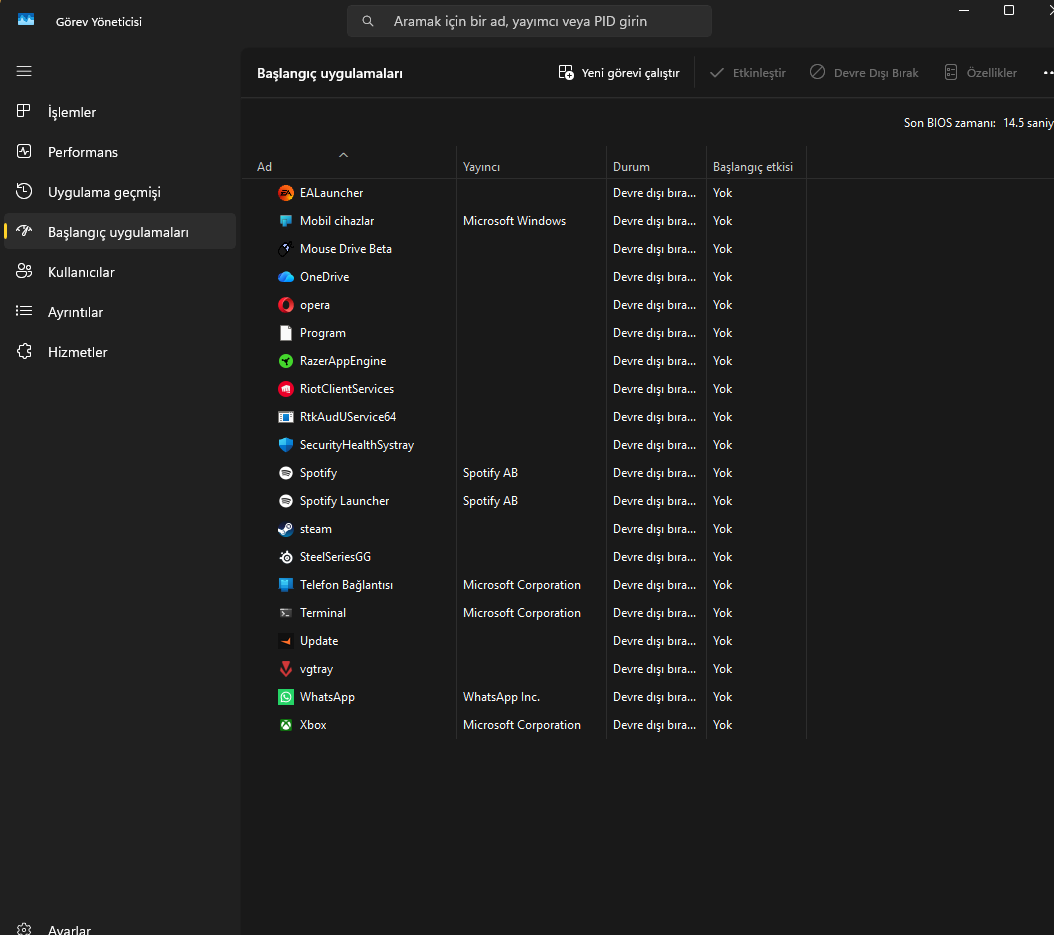
Task: Open the Kullanıcılar tab
Action: click(x=120, y=272)
